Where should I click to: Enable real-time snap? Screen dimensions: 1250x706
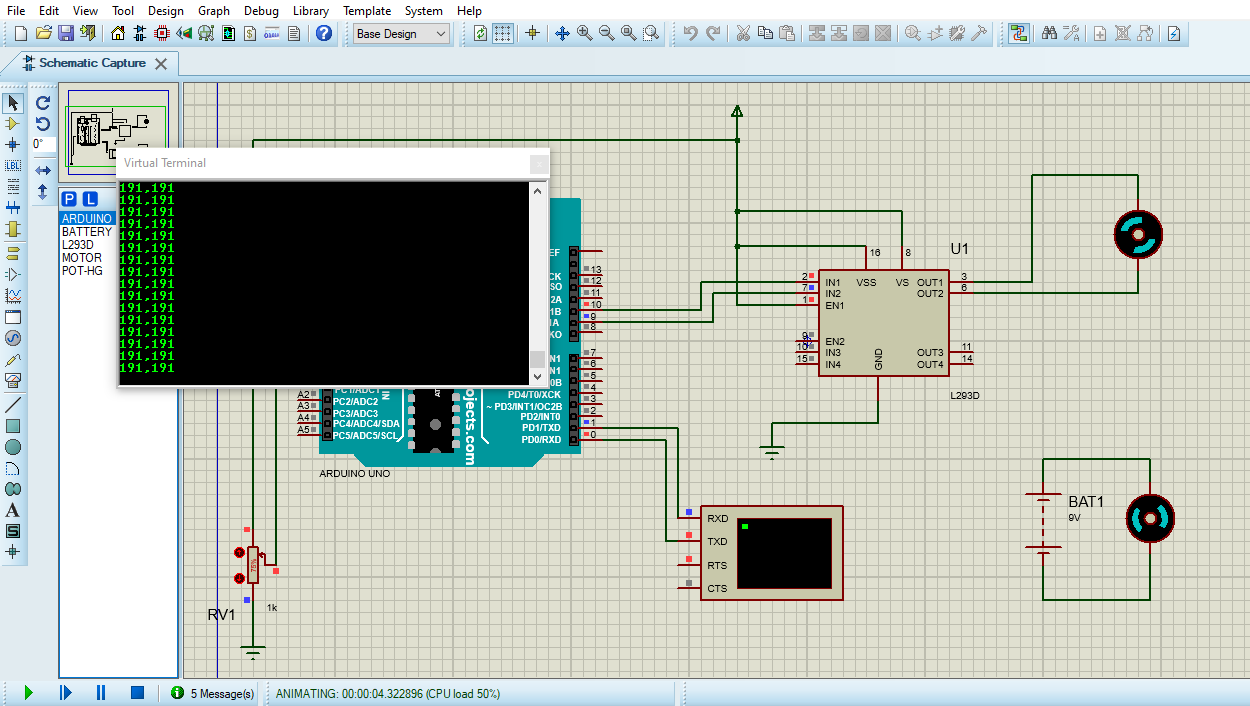point(531,33)
